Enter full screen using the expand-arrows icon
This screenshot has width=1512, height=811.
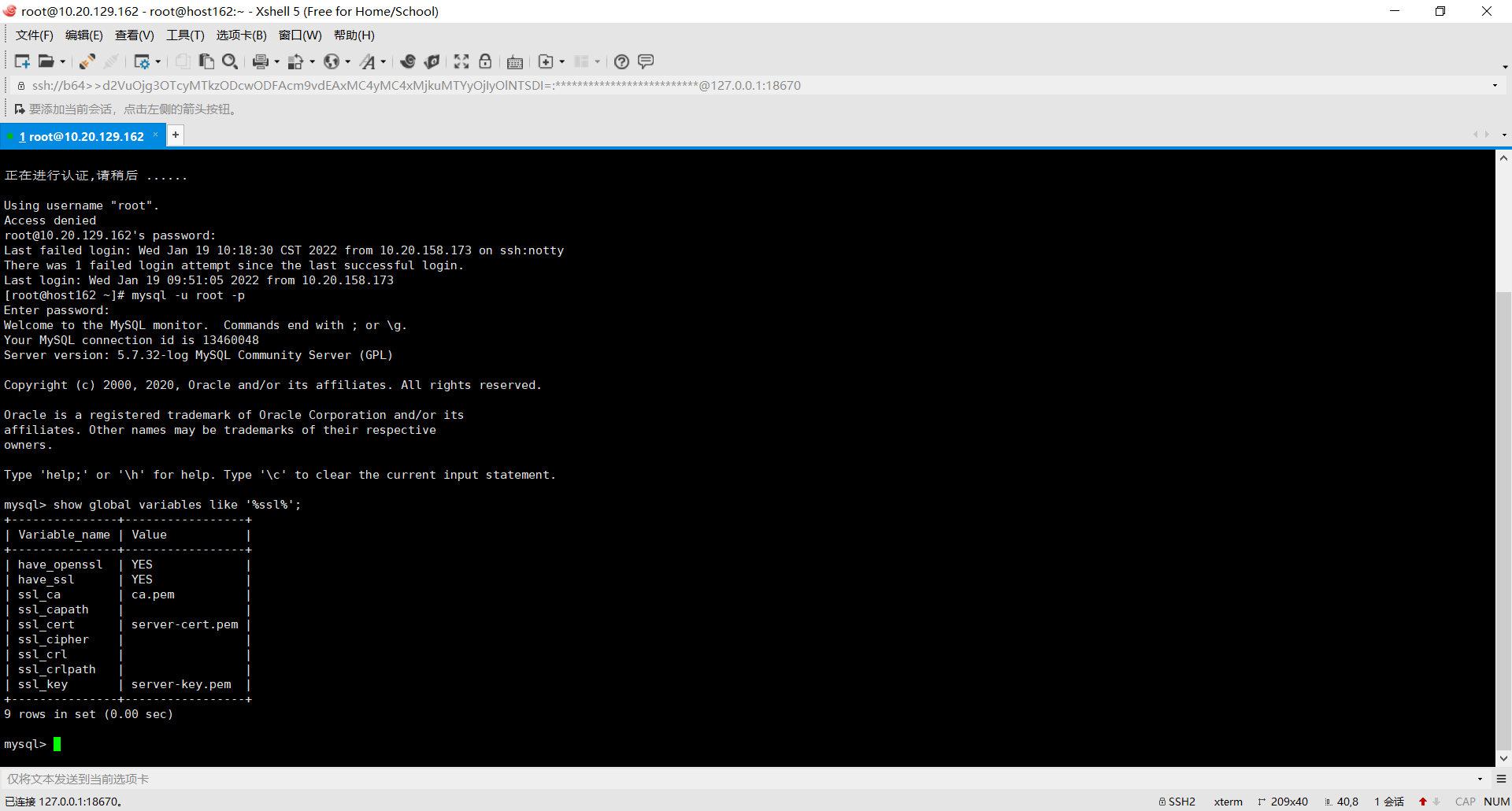(461, 61)
